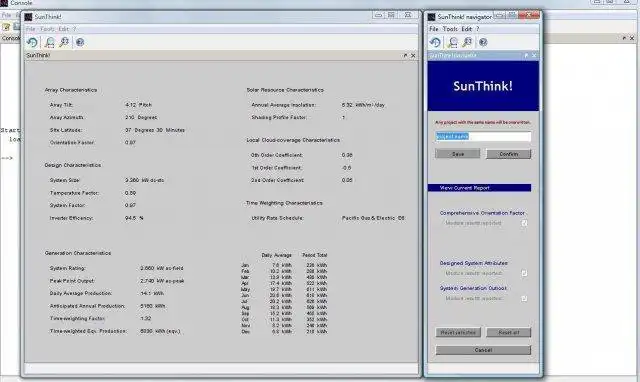Click the Save button in navigator
640x382 pixels.
(x=458, y=154)
